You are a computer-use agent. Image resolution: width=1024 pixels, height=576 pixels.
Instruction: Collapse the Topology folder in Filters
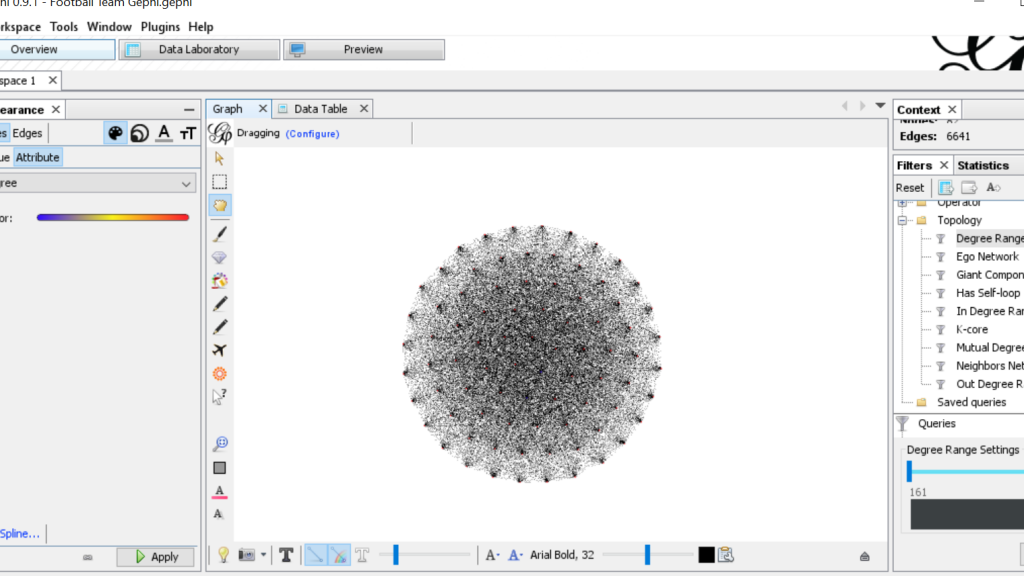902,220
